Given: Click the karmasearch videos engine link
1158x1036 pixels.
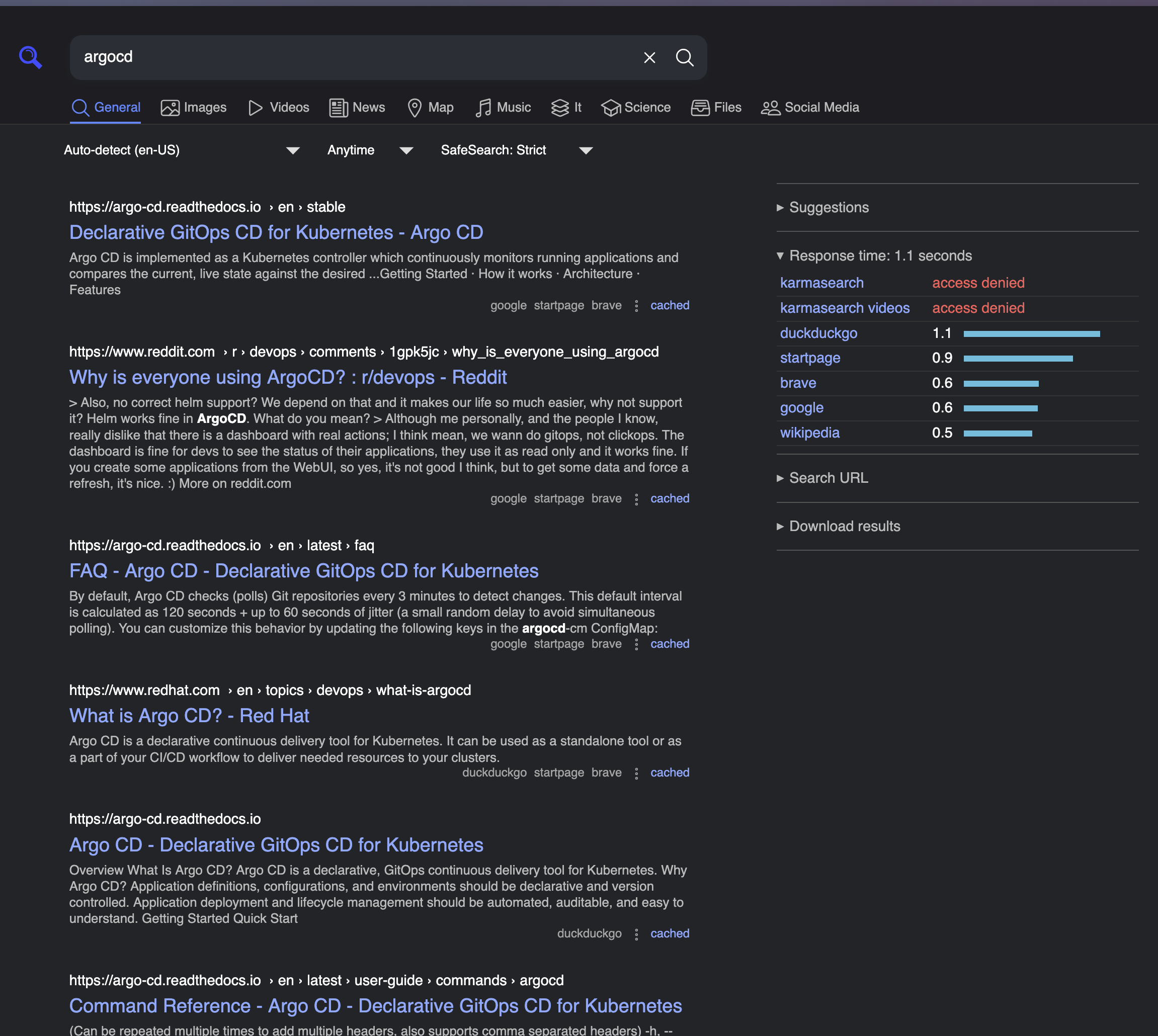Looking at the screenshot, I should tap(845, 308).
